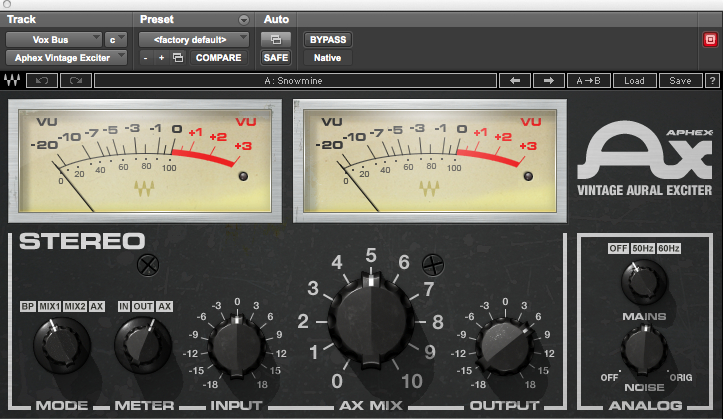Open the factory default preset dropdown
The image size is (723, 419).
[x=194, y=40]
